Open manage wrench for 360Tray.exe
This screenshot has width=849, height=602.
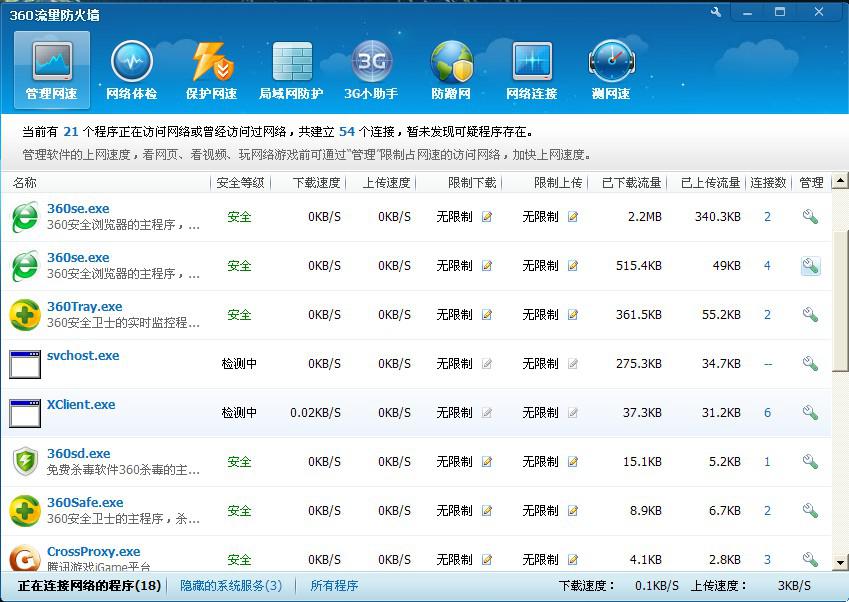pyautogui.click(x=810, y=315)
